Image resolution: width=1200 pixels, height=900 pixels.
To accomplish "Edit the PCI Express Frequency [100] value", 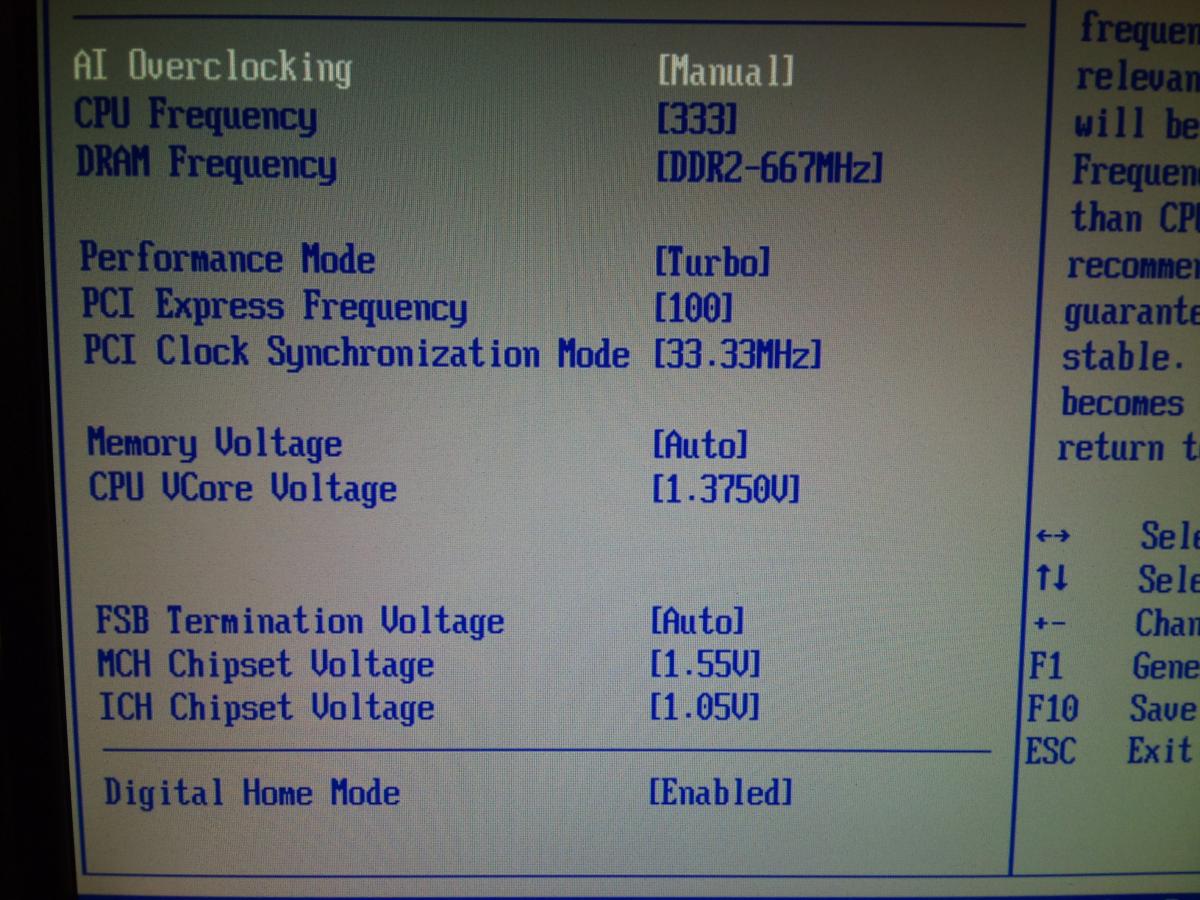I will (x=693, y=308).
